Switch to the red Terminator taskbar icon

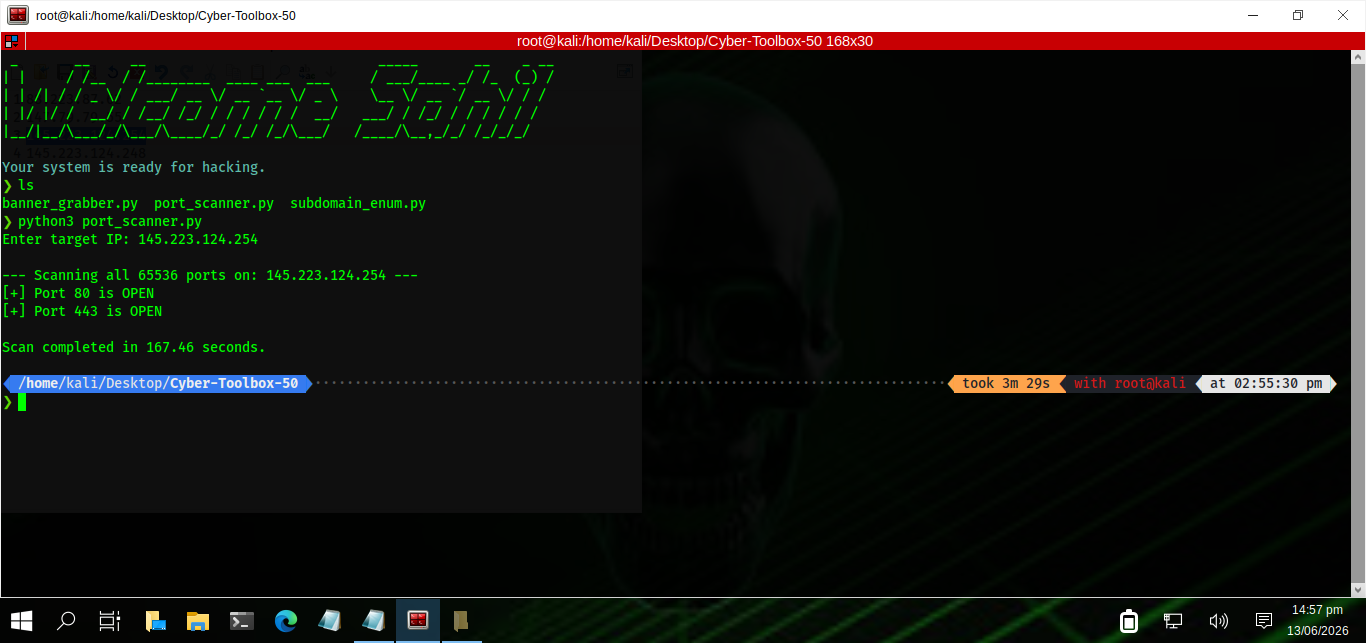[x=418, y=621]
